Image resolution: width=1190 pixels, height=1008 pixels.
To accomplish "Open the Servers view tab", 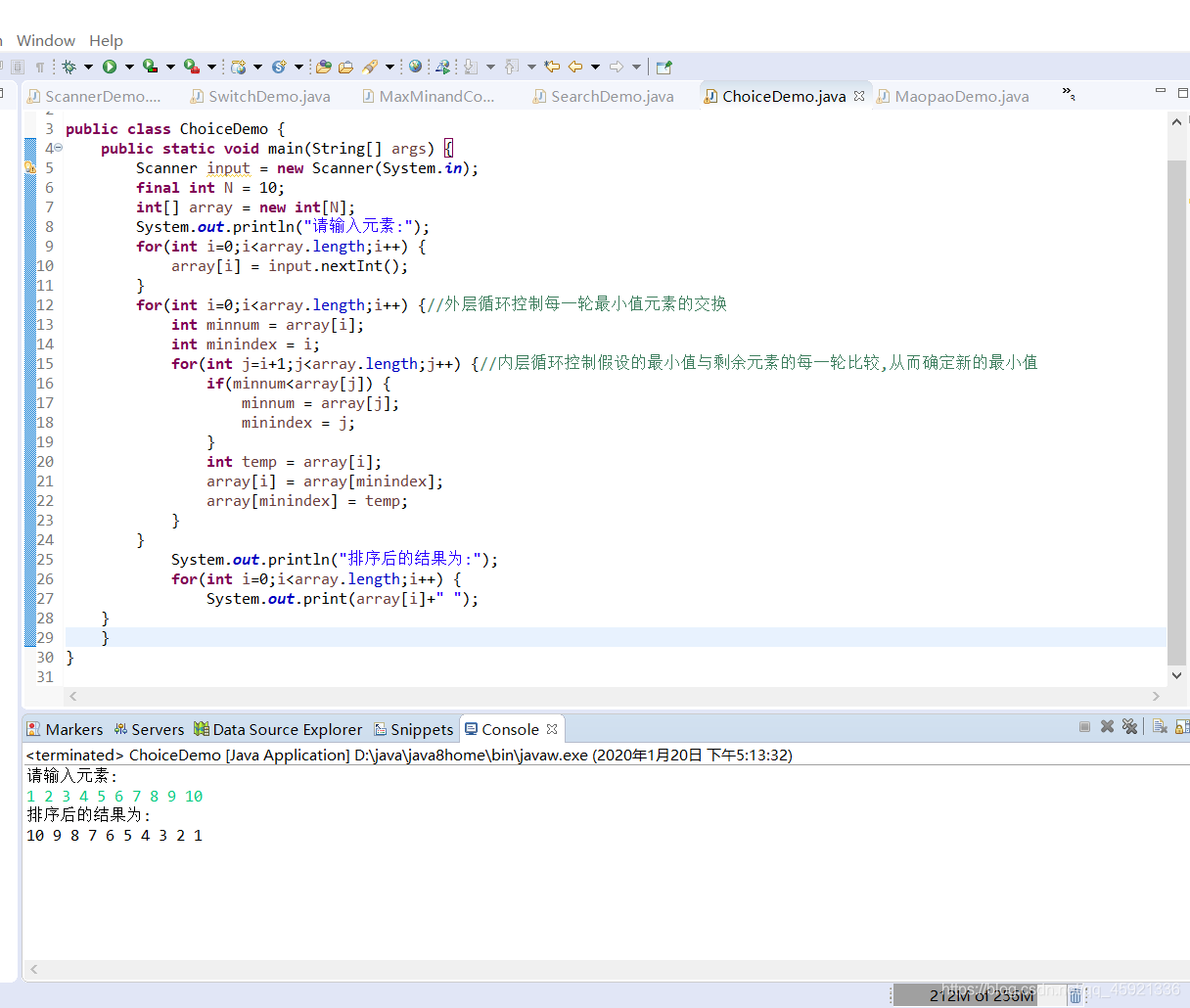I will tap(149, 729).
